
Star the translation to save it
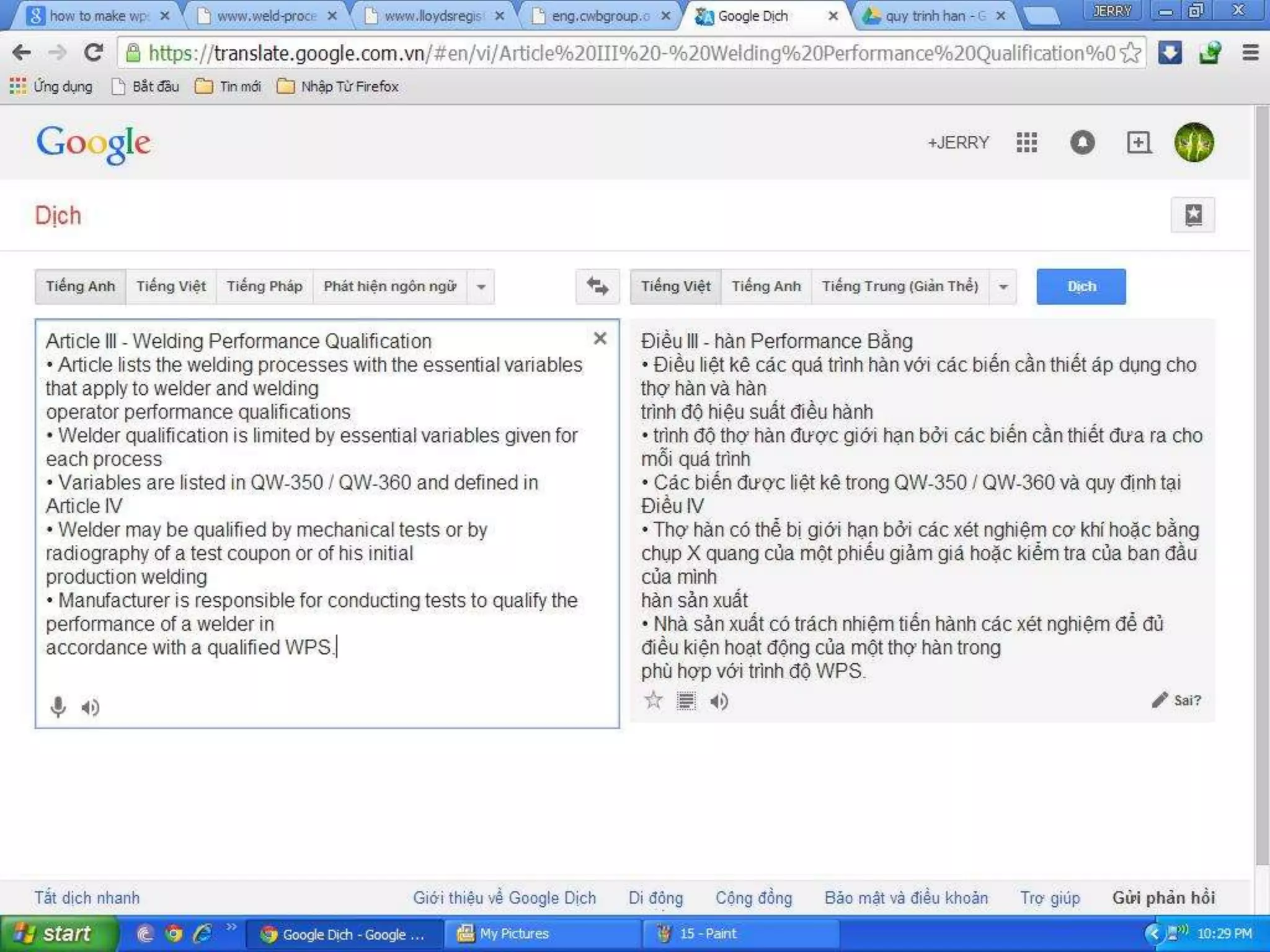click(x=653, y=701)
